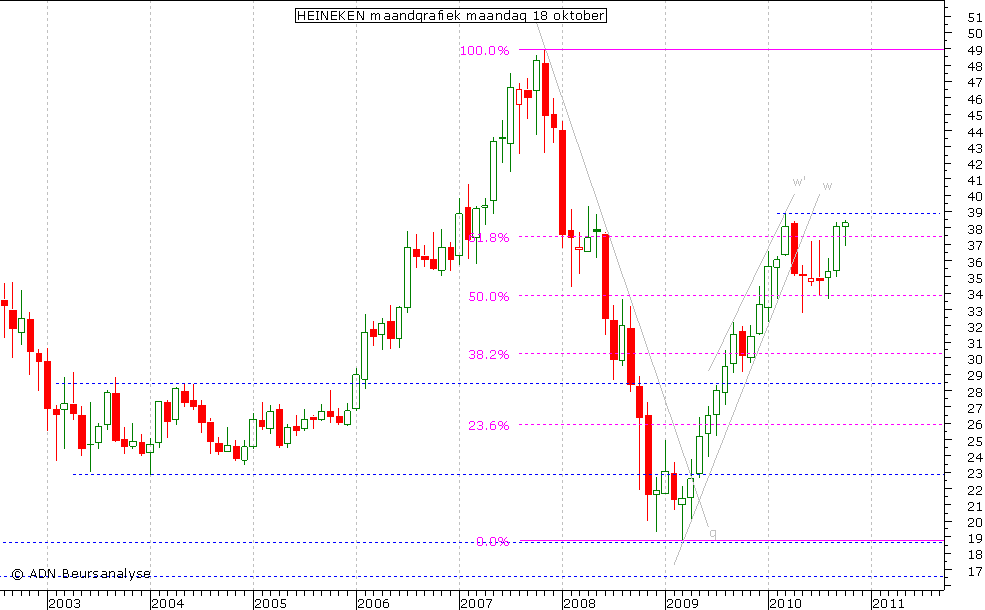Screen dimensions: 985x610
Task: Click price 37 on the right axis
Action: [x=975, y=246]
